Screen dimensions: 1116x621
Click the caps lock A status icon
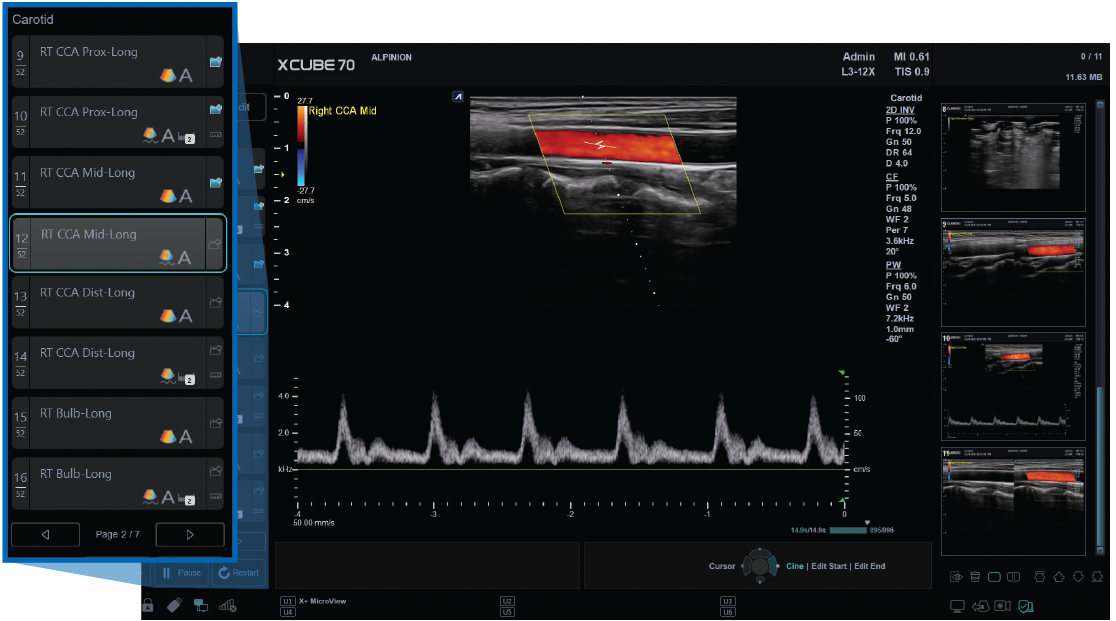(147, 605)
